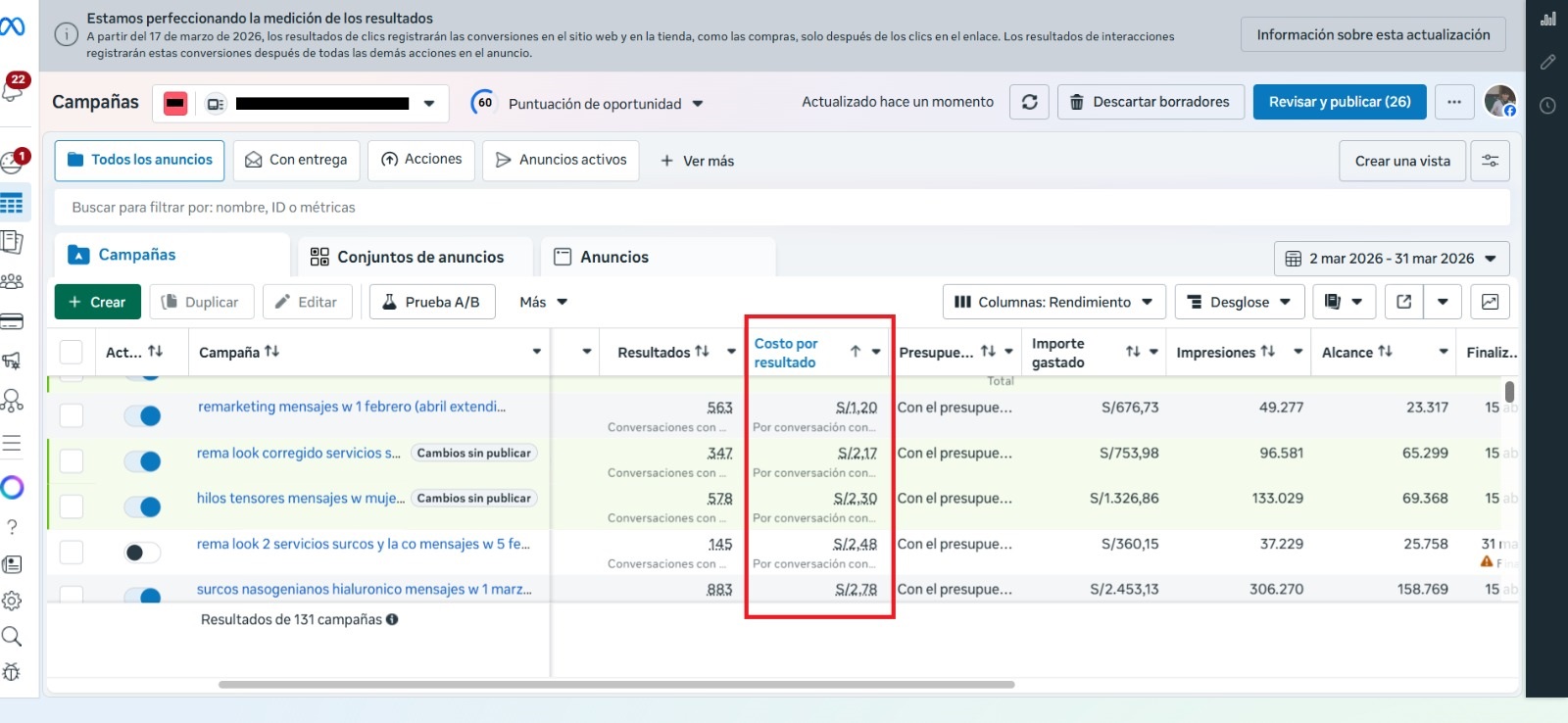Tick checkbox for rema look 2 servicios campaign
Screen dimensions: 1568x723
(x=72, y=552)
